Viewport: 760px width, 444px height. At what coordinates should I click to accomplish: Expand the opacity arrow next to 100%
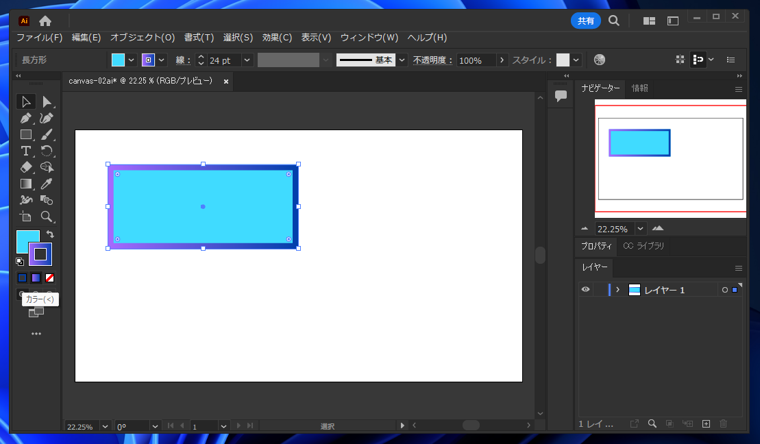pyautogui.click(x=502, y=60)
